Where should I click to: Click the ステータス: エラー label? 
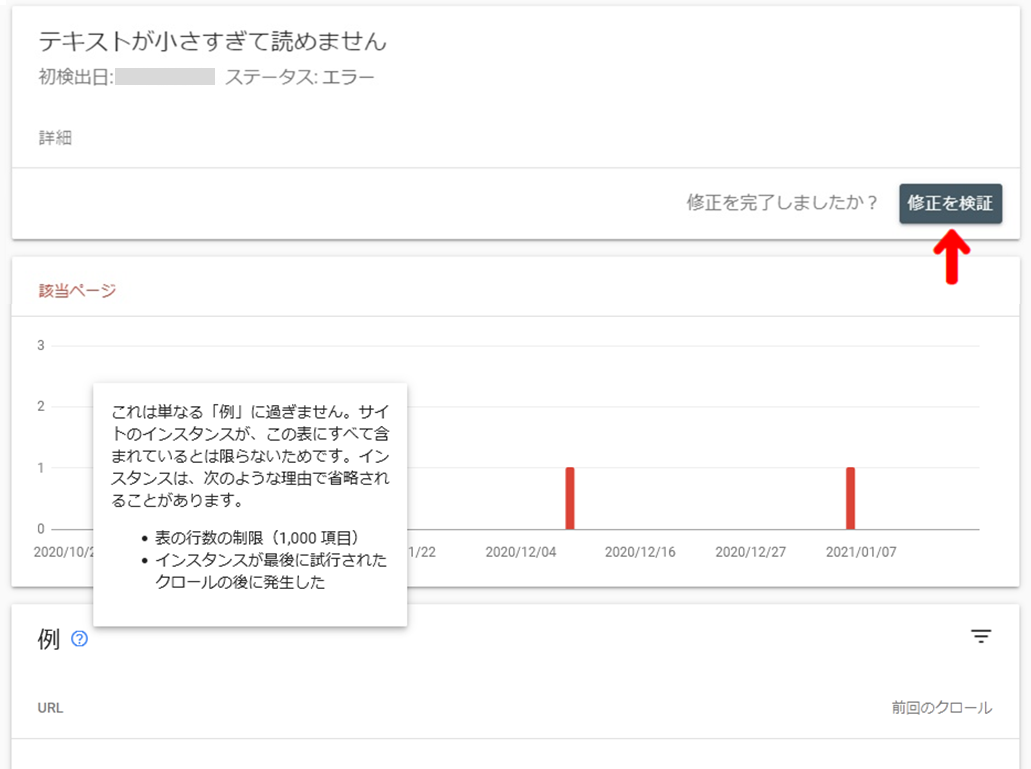[300, 77]
